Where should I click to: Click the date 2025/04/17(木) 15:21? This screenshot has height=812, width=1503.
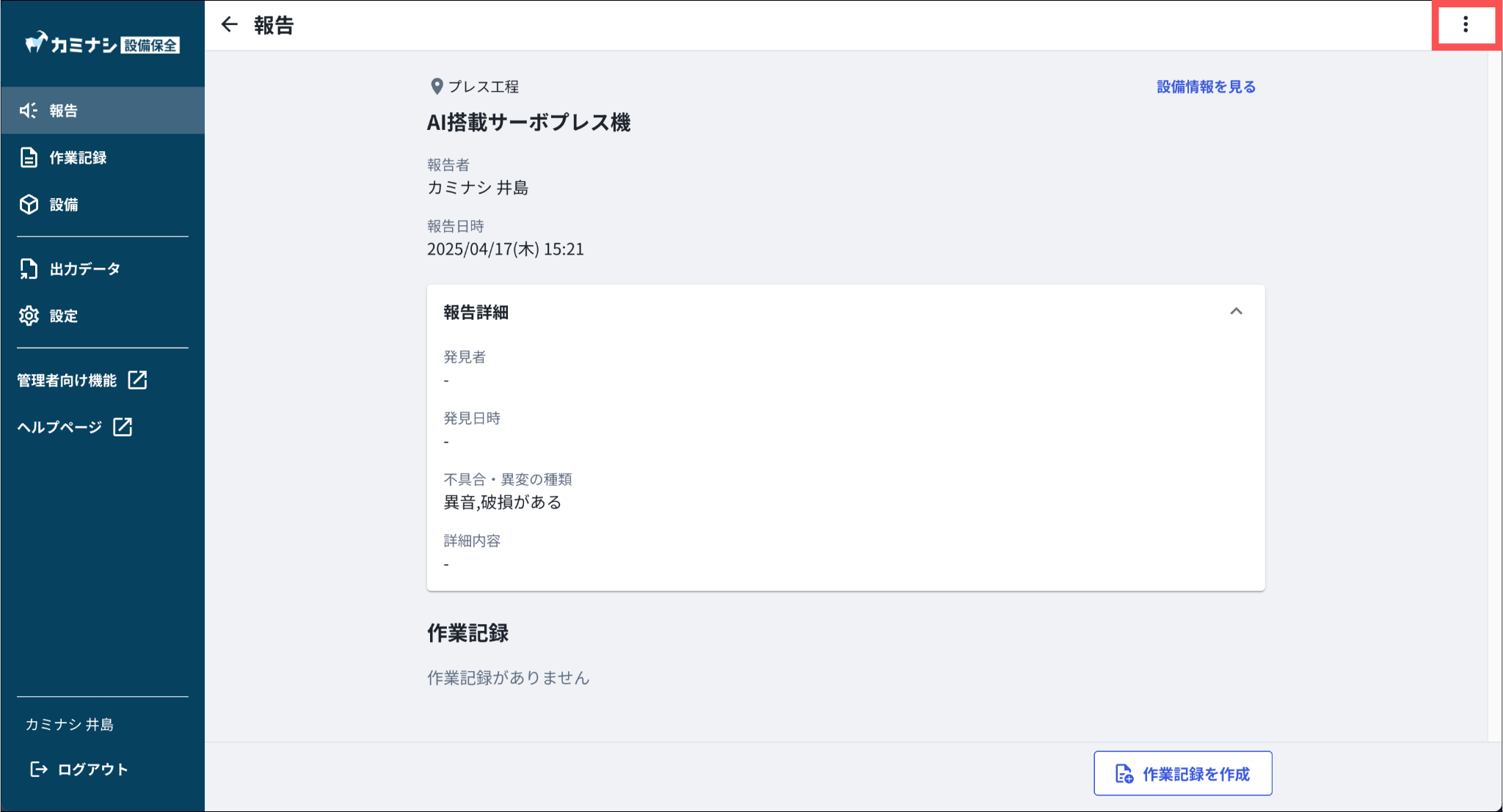506,249
